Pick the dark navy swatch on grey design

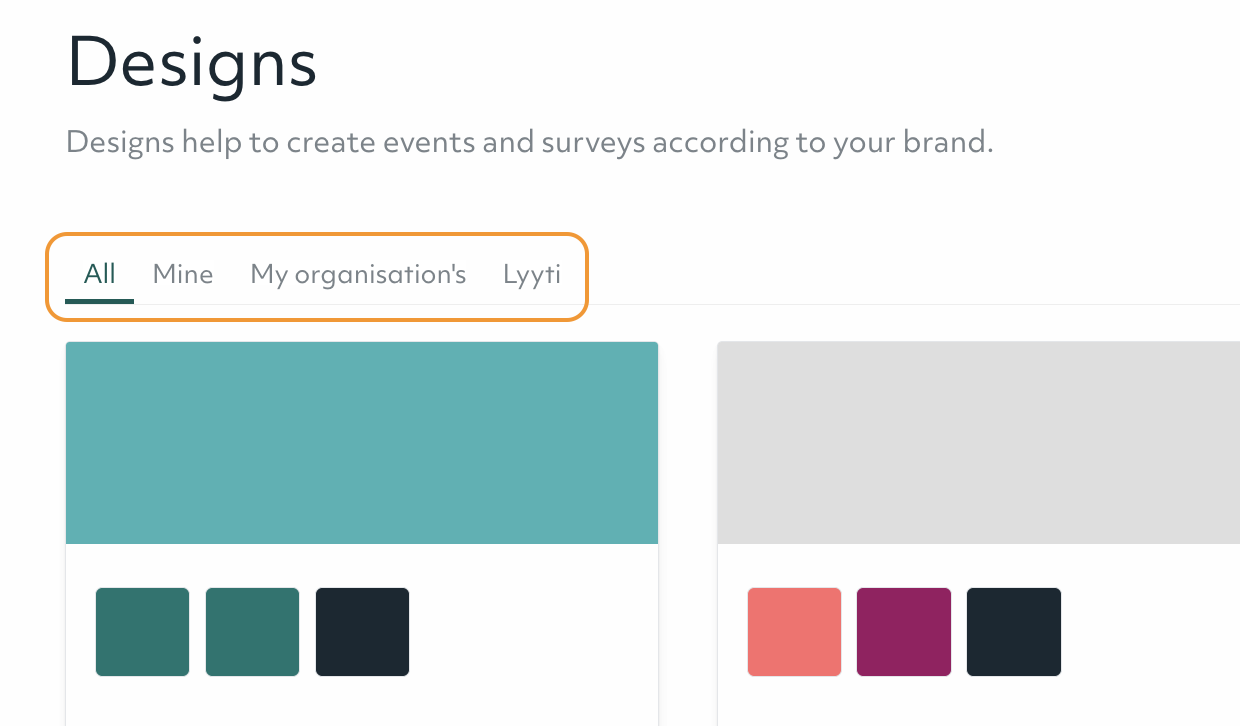[1014, 632]
